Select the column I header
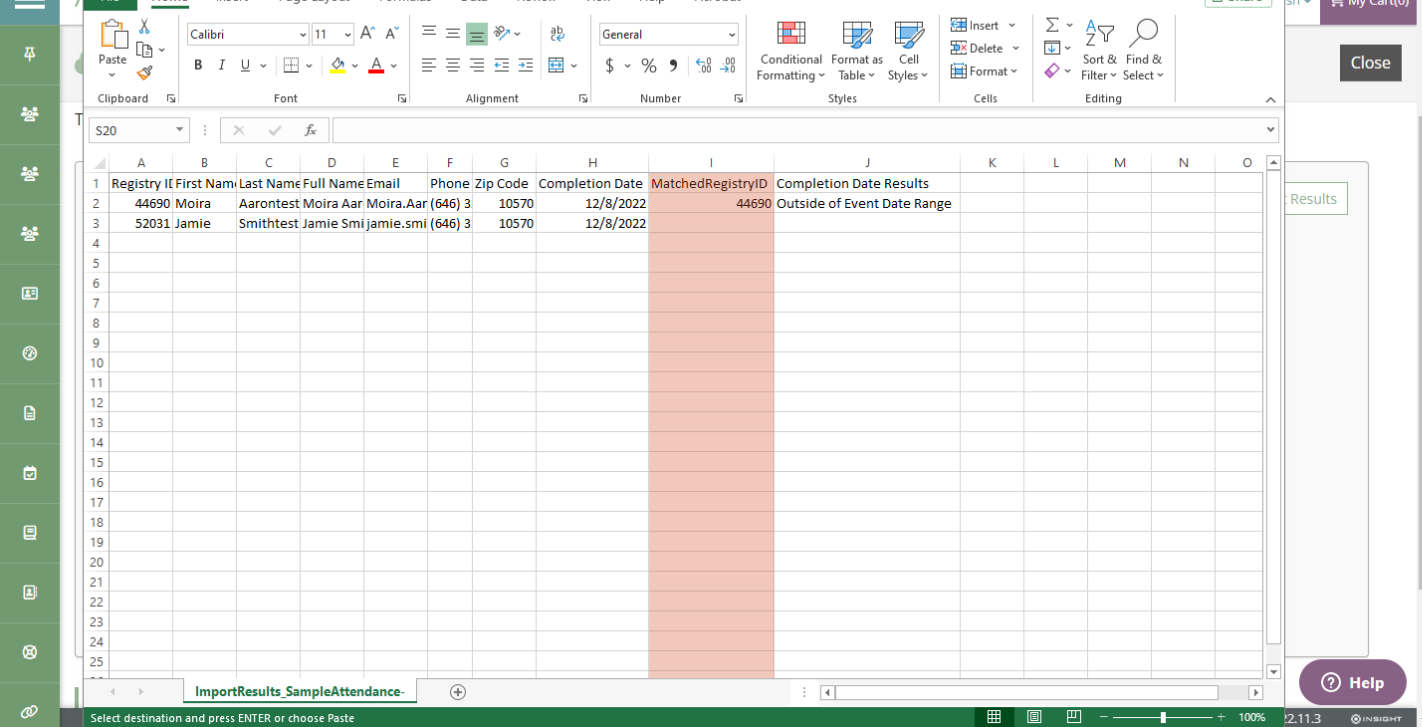 710,163
